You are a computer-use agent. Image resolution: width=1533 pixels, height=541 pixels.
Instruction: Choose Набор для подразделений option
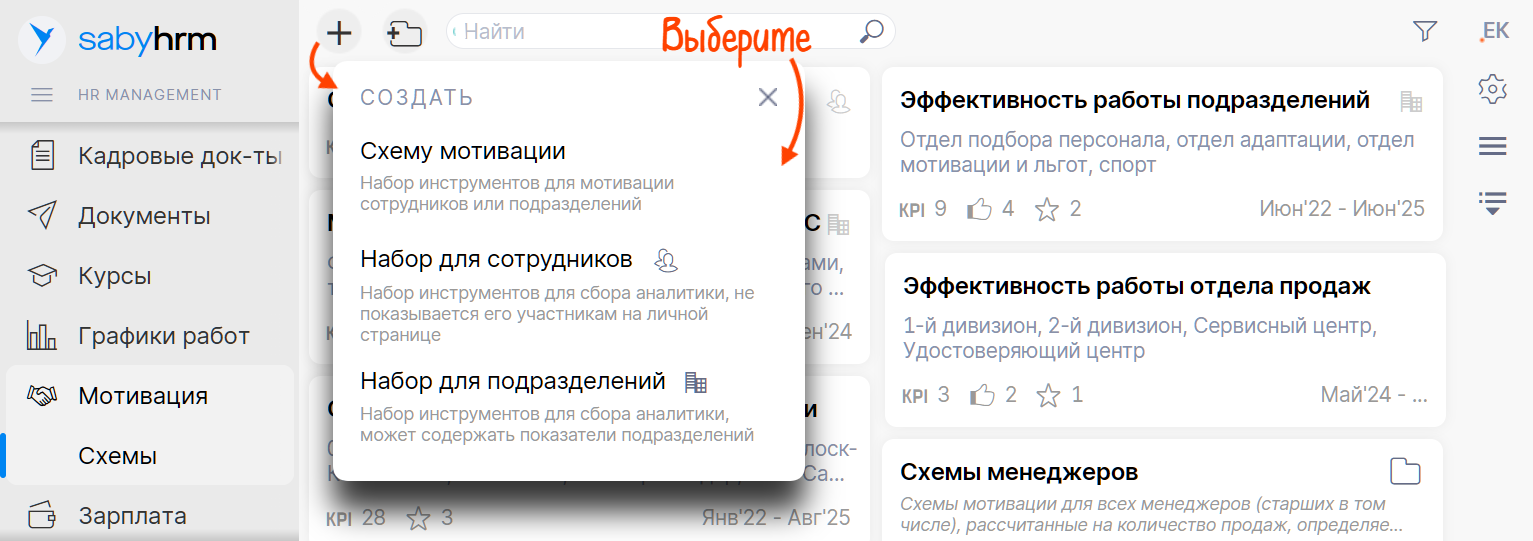click(x=512, y=382)
